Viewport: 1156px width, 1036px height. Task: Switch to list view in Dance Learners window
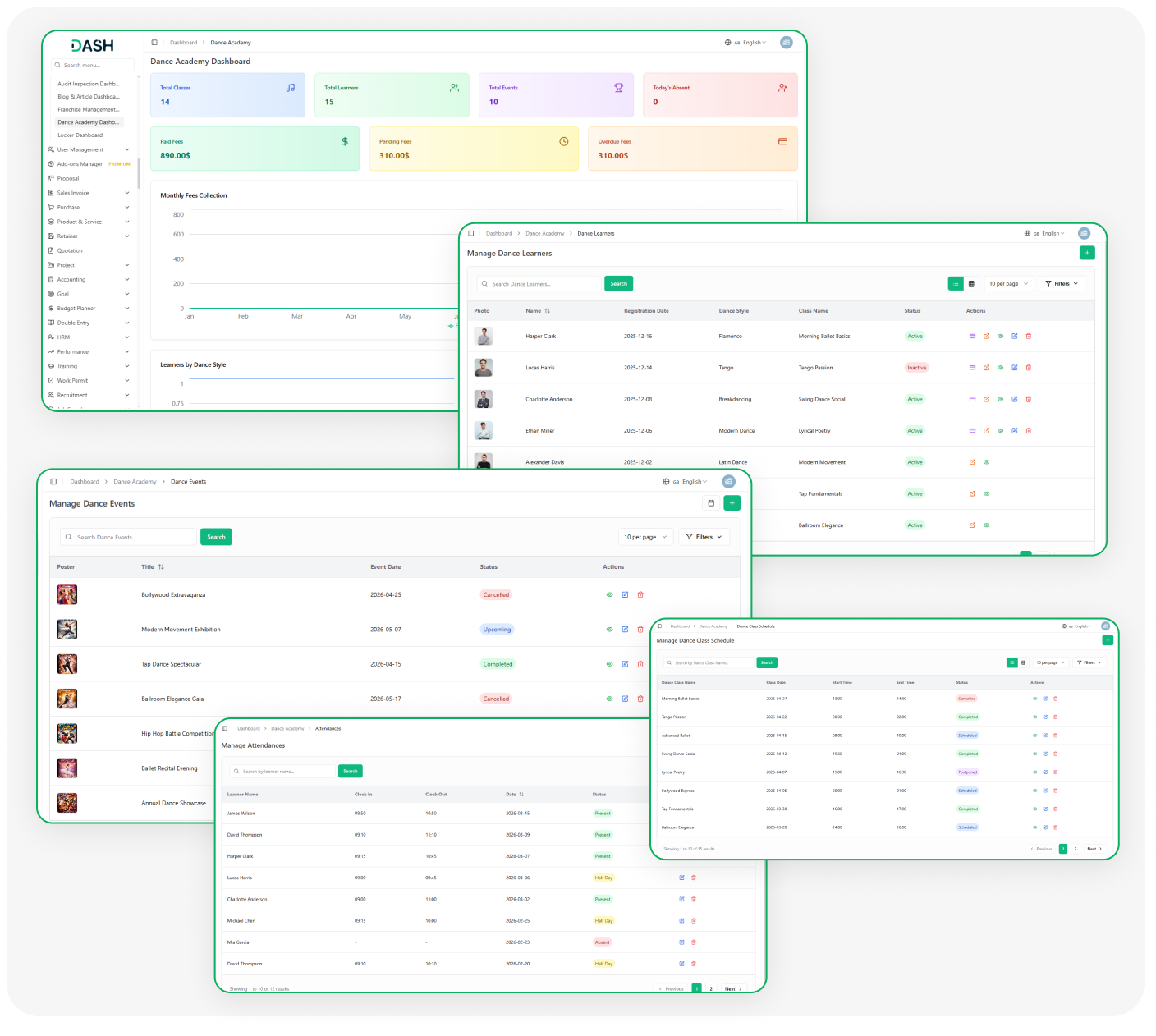(x=956, y=283)
